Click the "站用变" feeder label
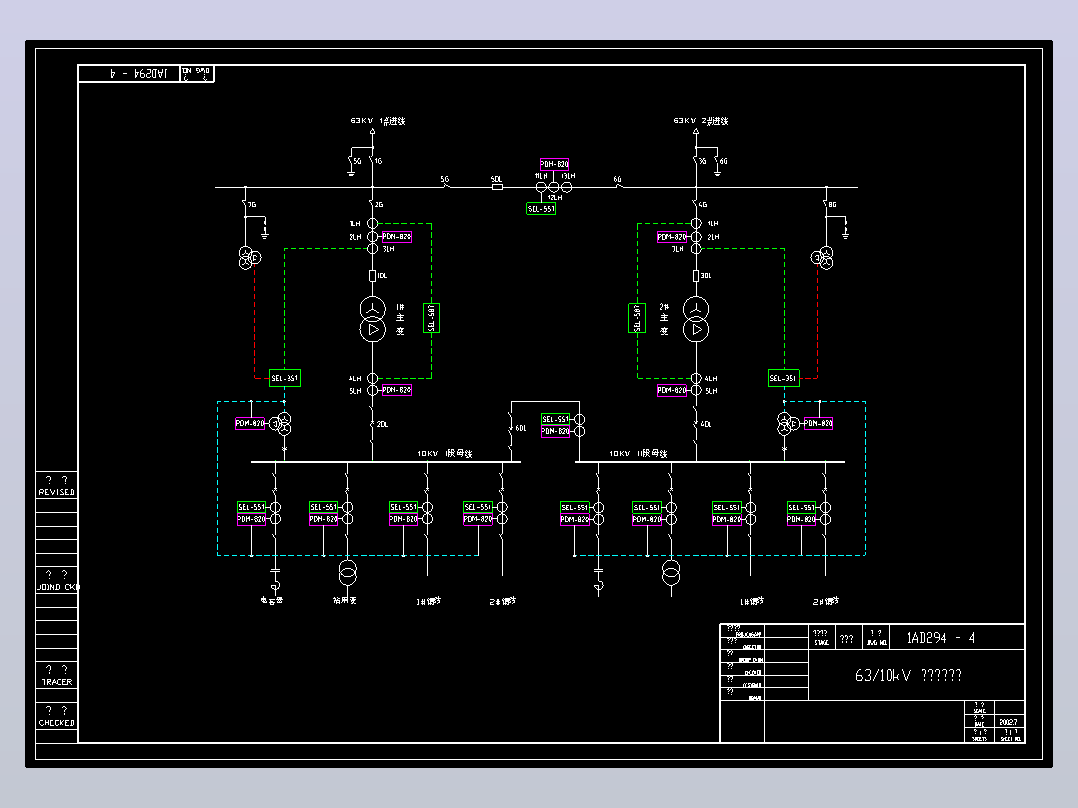The width and height of the screenshot is (1078, 808). coord(345,600)
